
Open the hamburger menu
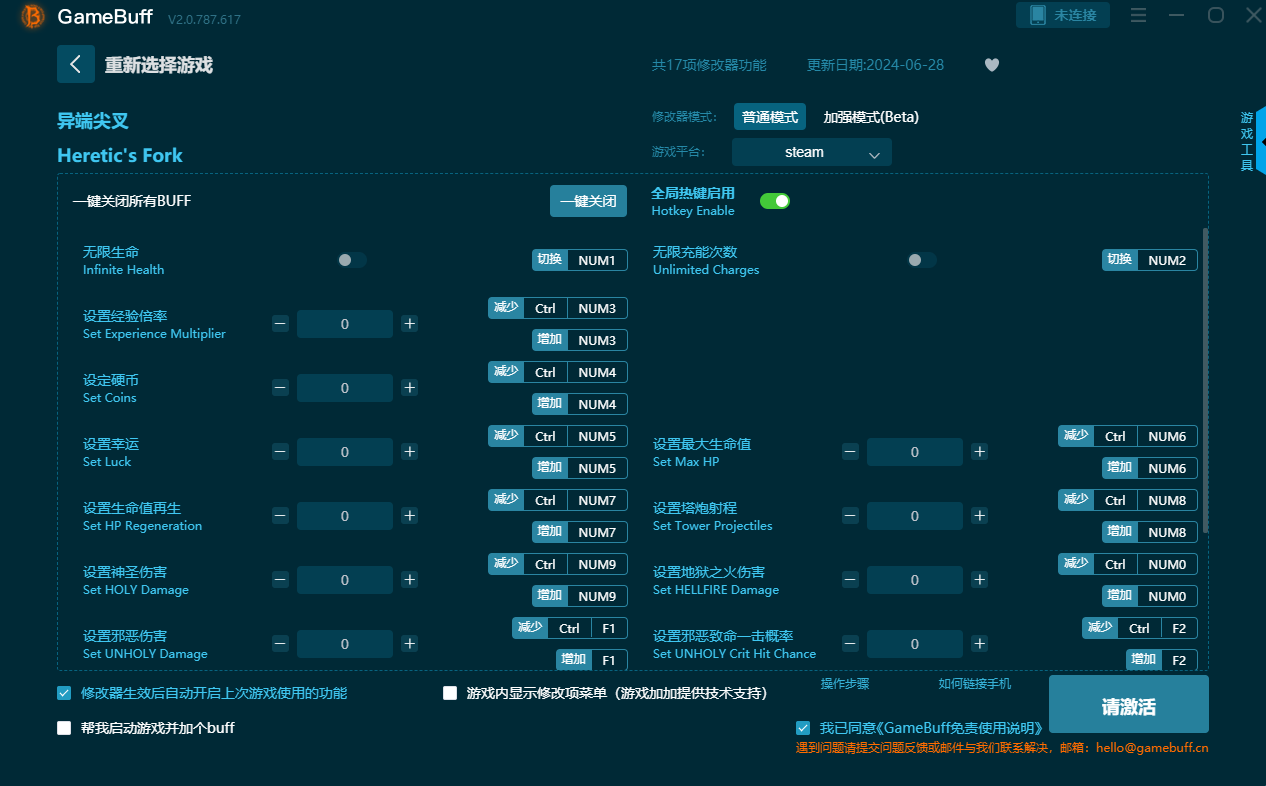point(1138,15)
